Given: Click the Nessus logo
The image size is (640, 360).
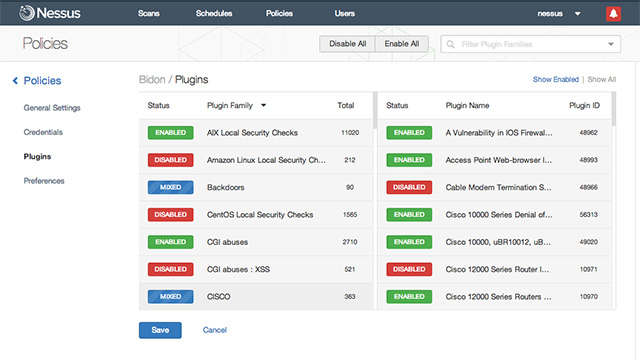Looking at the screenshot, I should click(x=49, y=13).
